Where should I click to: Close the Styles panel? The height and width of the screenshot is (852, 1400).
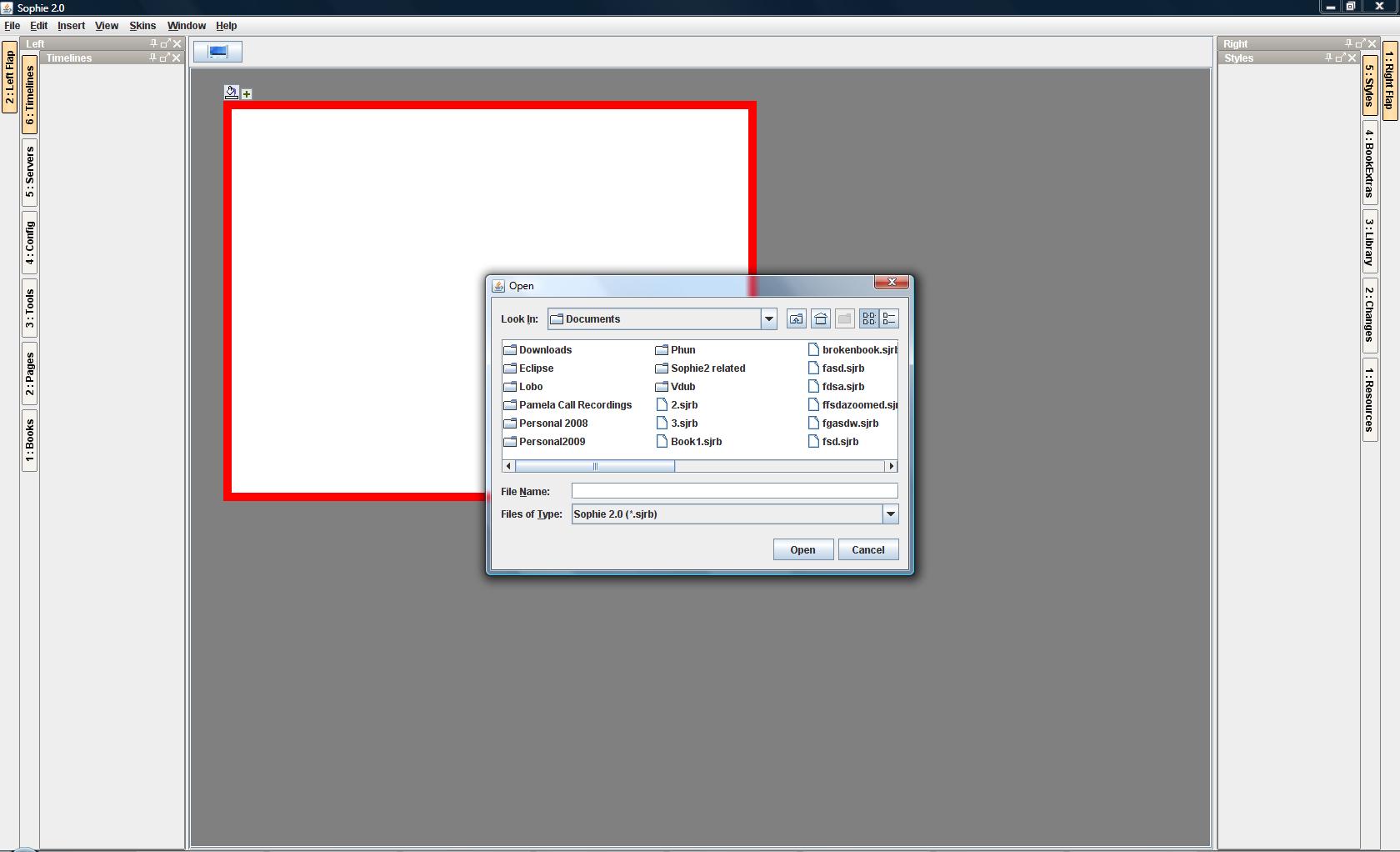[1352, 58]
